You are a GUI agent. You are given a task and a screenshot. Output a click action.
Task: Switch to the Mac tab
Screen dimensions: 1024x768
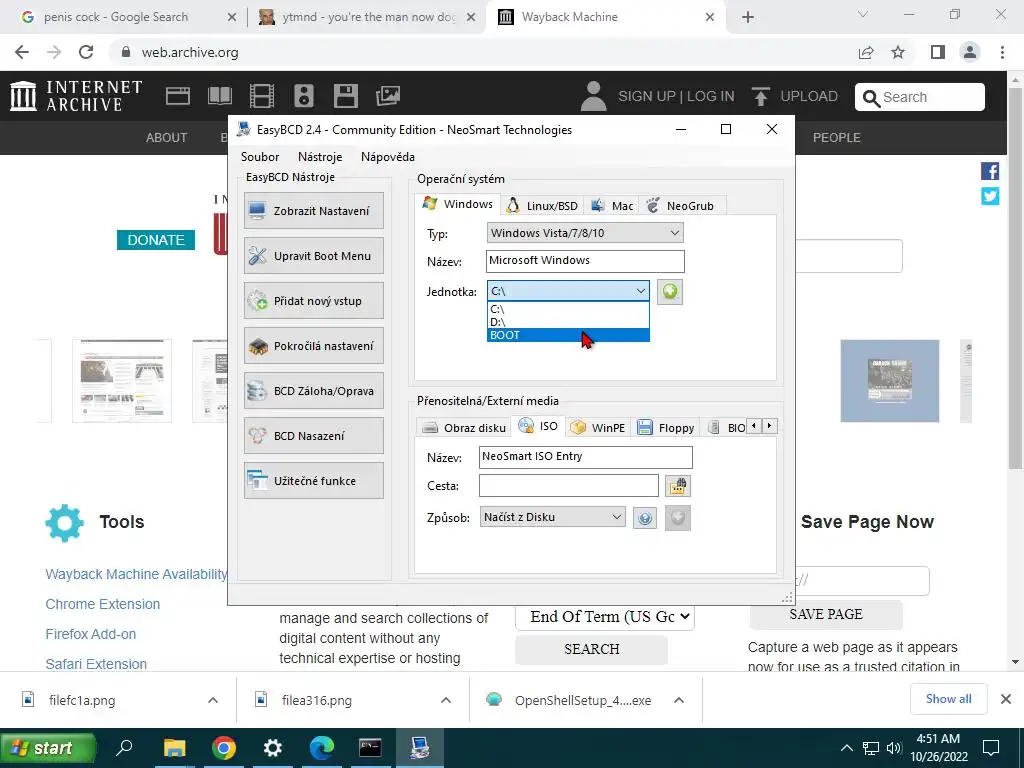click(x=613, y=206)
